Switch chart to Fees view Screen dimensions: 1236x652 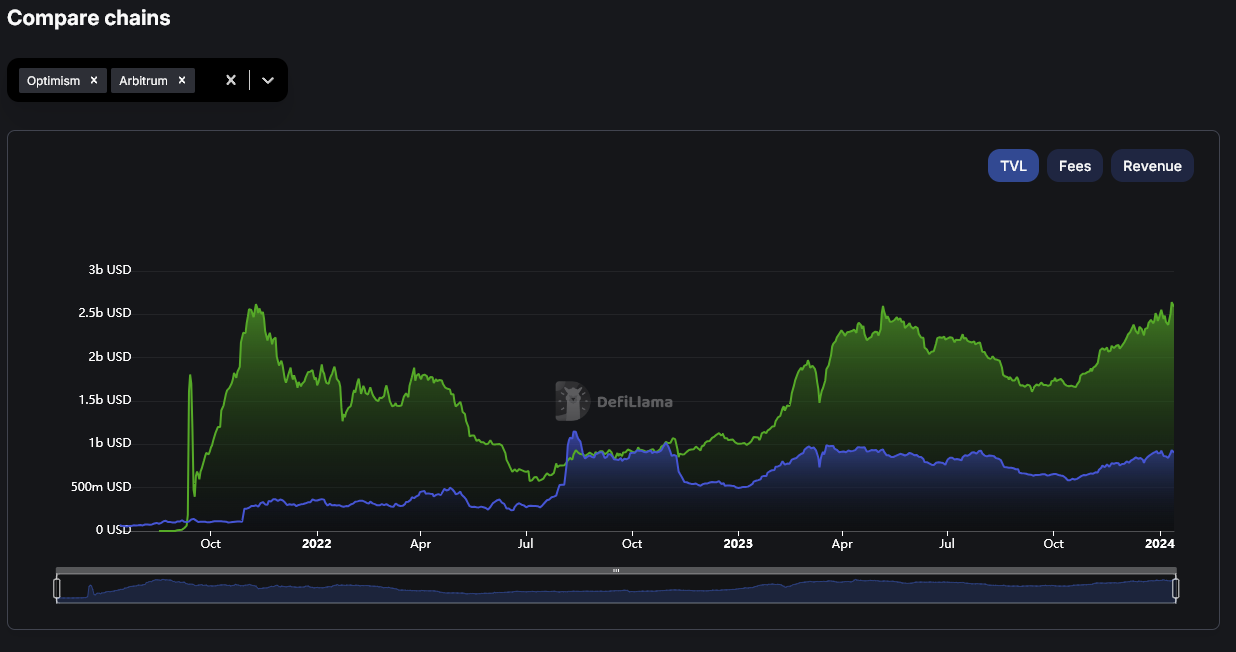[x=1075, y=166]
